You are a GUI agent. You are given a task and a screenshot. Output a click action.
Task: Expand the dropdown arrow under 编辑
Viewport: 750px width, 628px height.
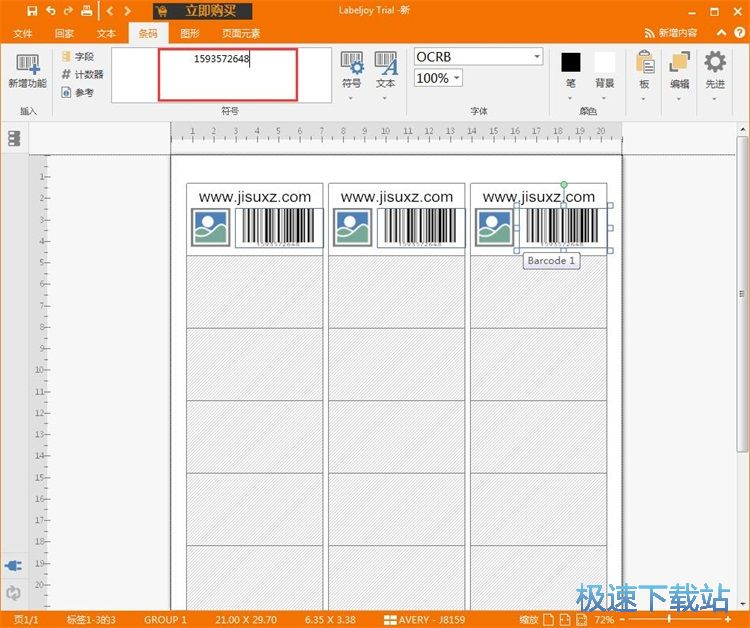click(679, 99)
